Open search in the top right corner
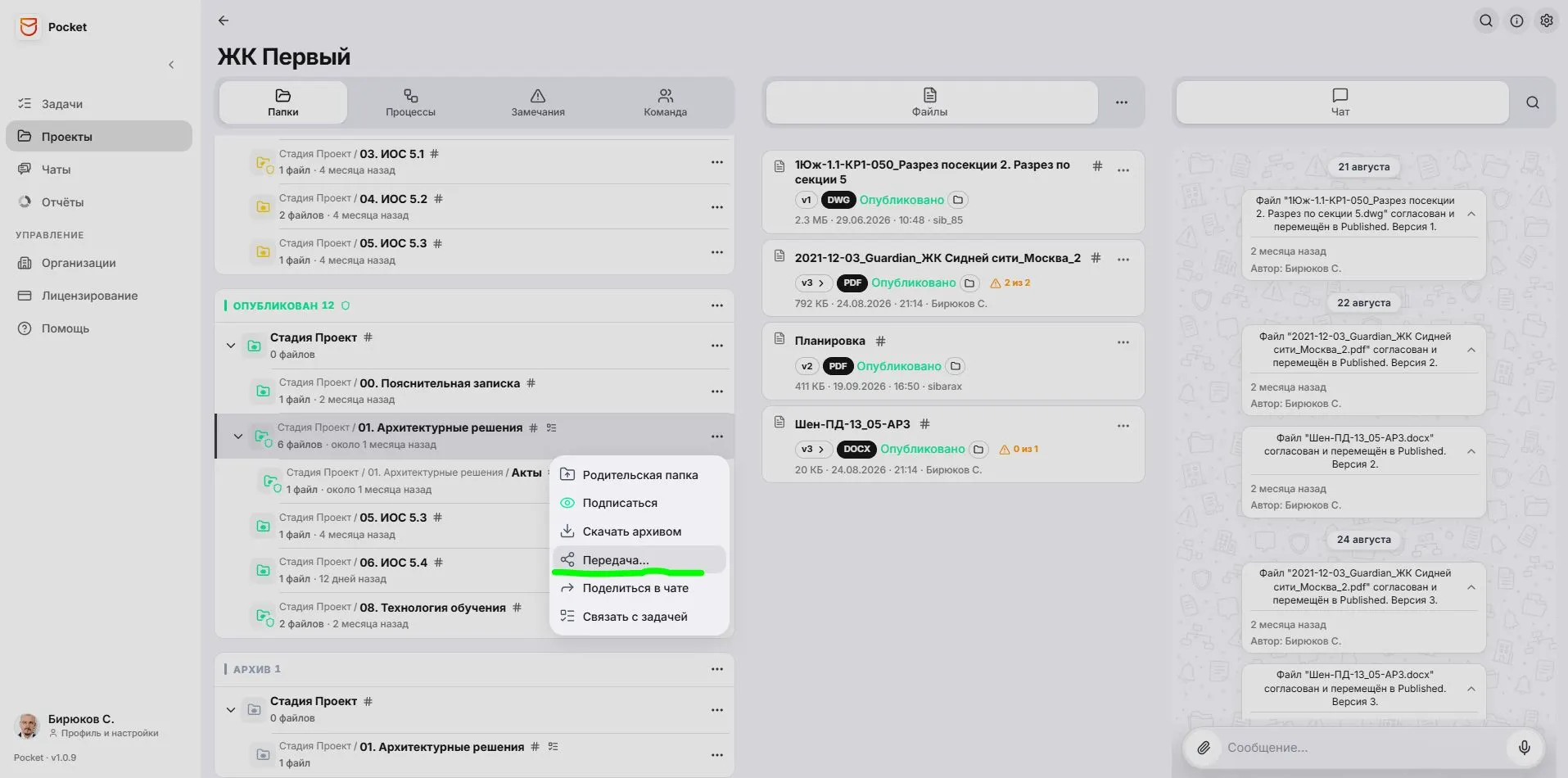The height and width of the screenshot is (778, 1568). tap(1486, 21)
